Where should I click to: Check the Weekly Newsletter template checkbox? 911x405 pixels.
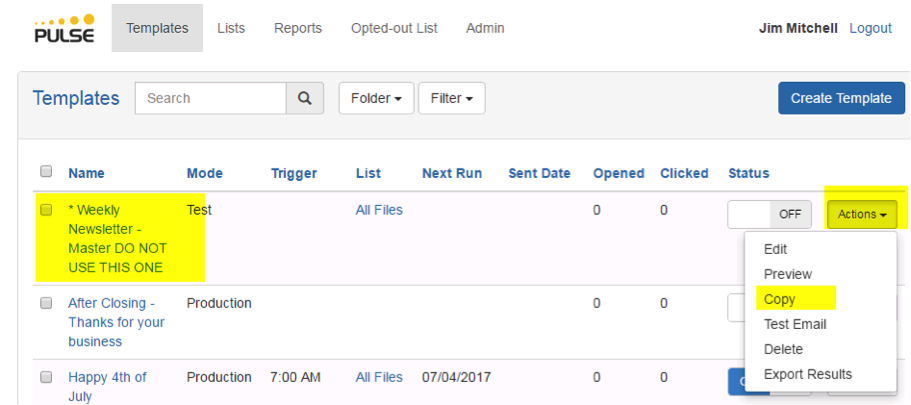[x=46, y=210]
